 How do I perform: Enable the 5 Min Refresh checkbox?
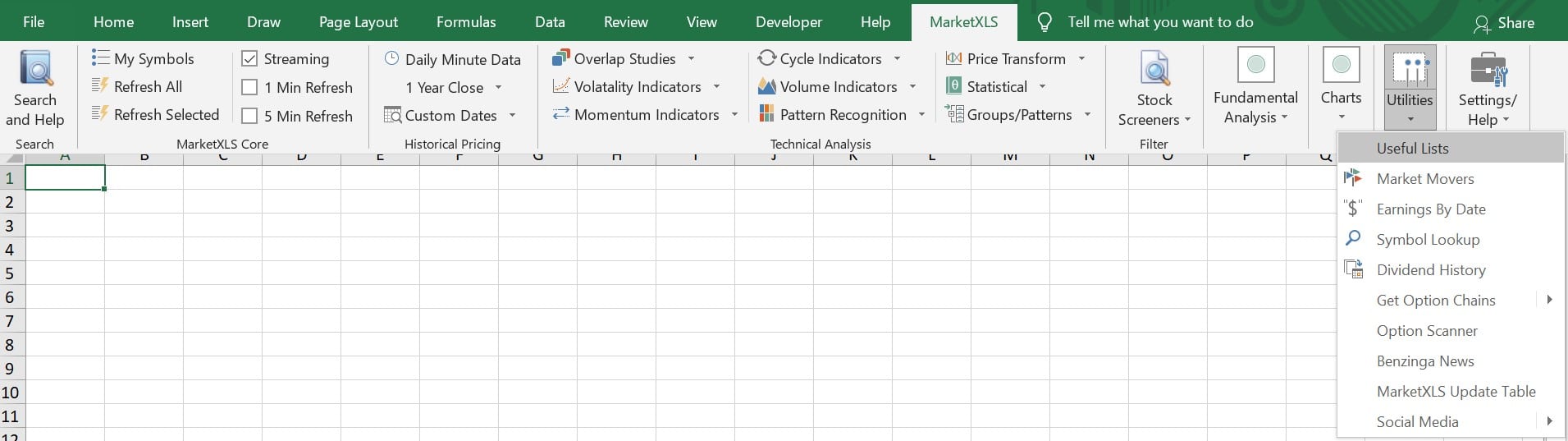click(249, 116)
